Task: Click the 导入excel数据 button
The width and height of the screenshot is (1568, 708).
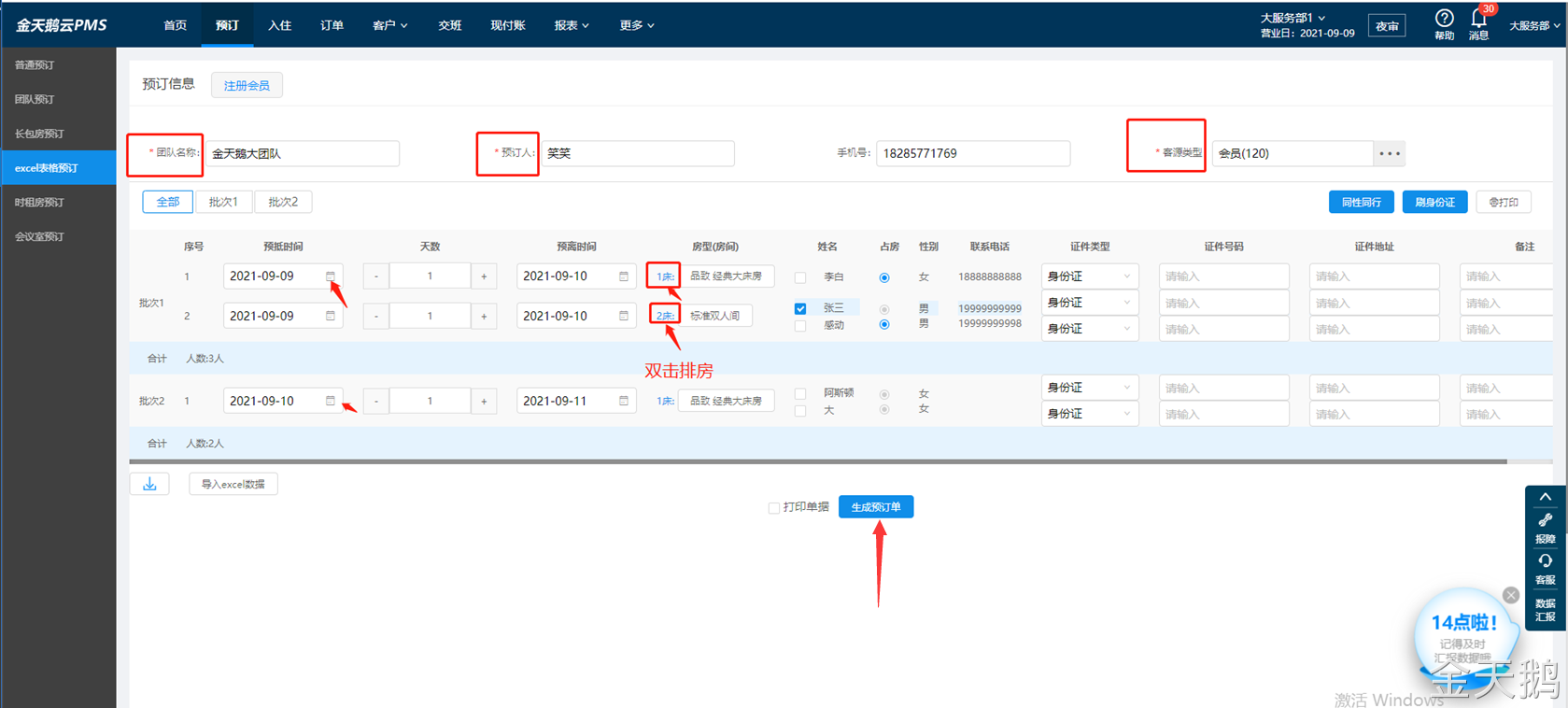Action: point(233,484)
